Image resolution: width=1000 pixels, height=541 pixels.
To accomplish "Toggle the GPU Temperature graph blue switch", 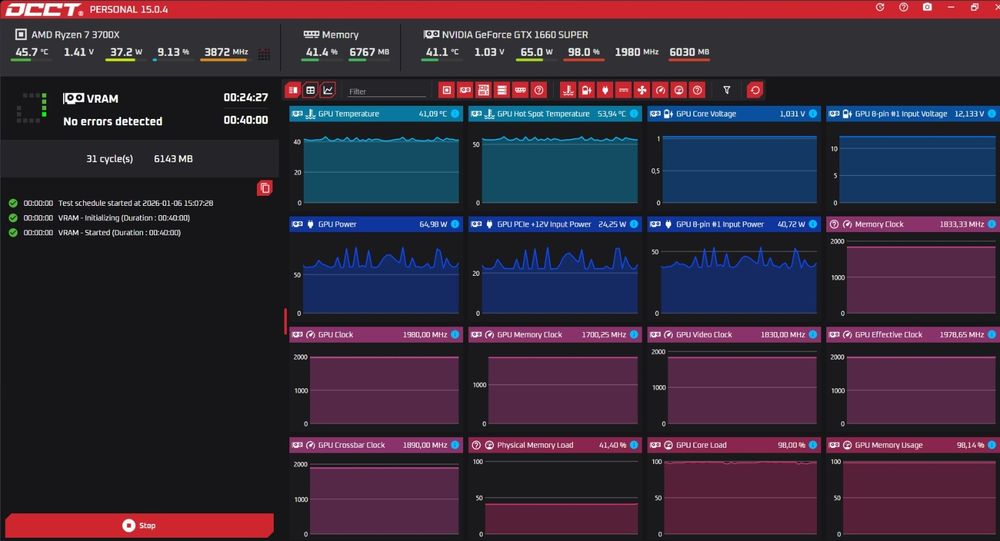I will tap(455, 114).
